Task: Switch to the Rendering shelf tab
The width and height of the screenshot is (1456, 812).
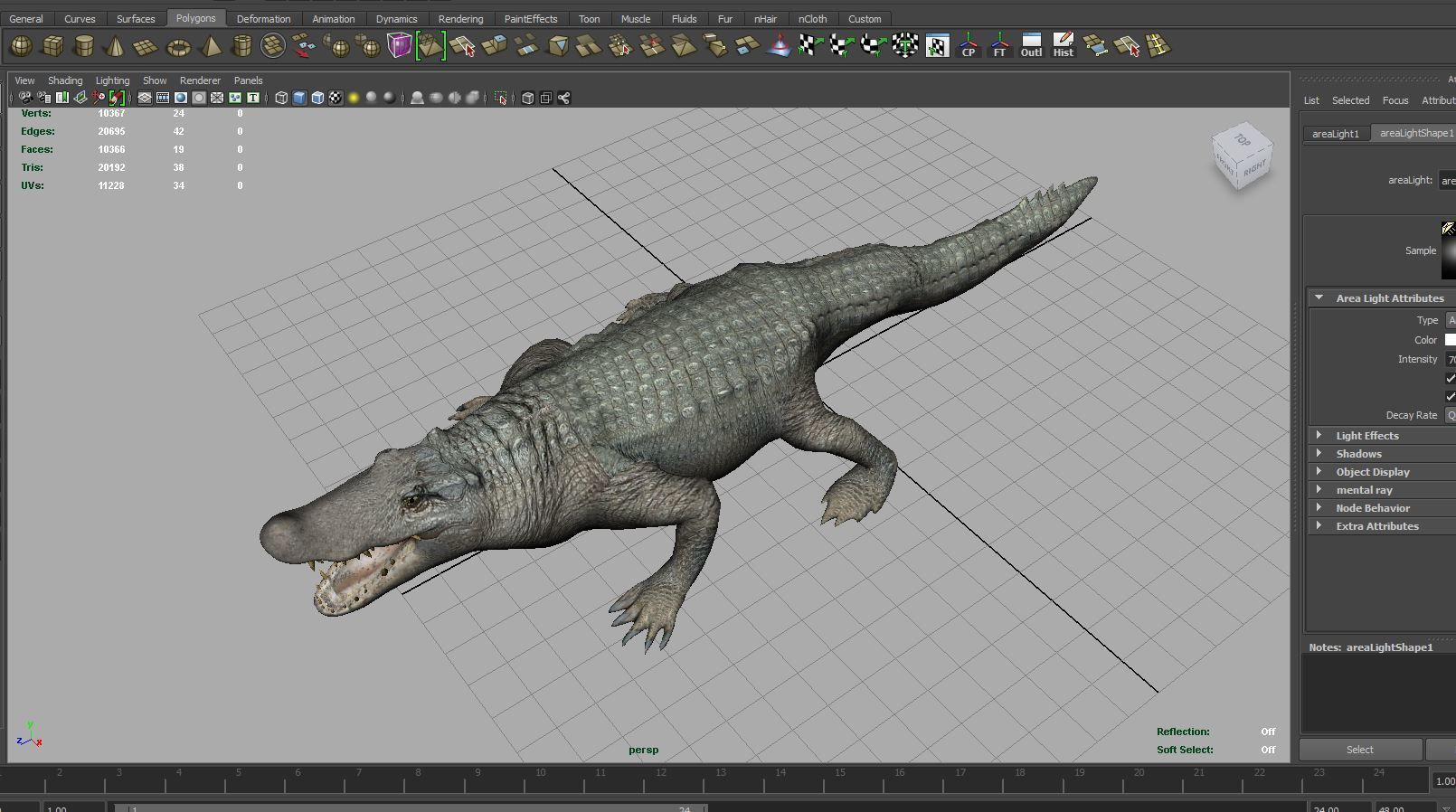Action: 460,18
